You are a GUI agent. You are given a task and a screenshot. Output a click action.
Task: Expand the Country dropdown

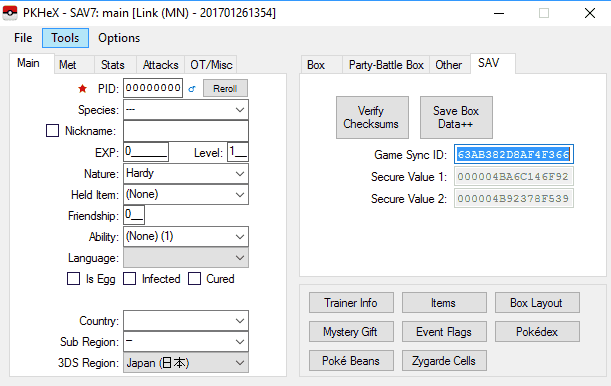point(186,321)
